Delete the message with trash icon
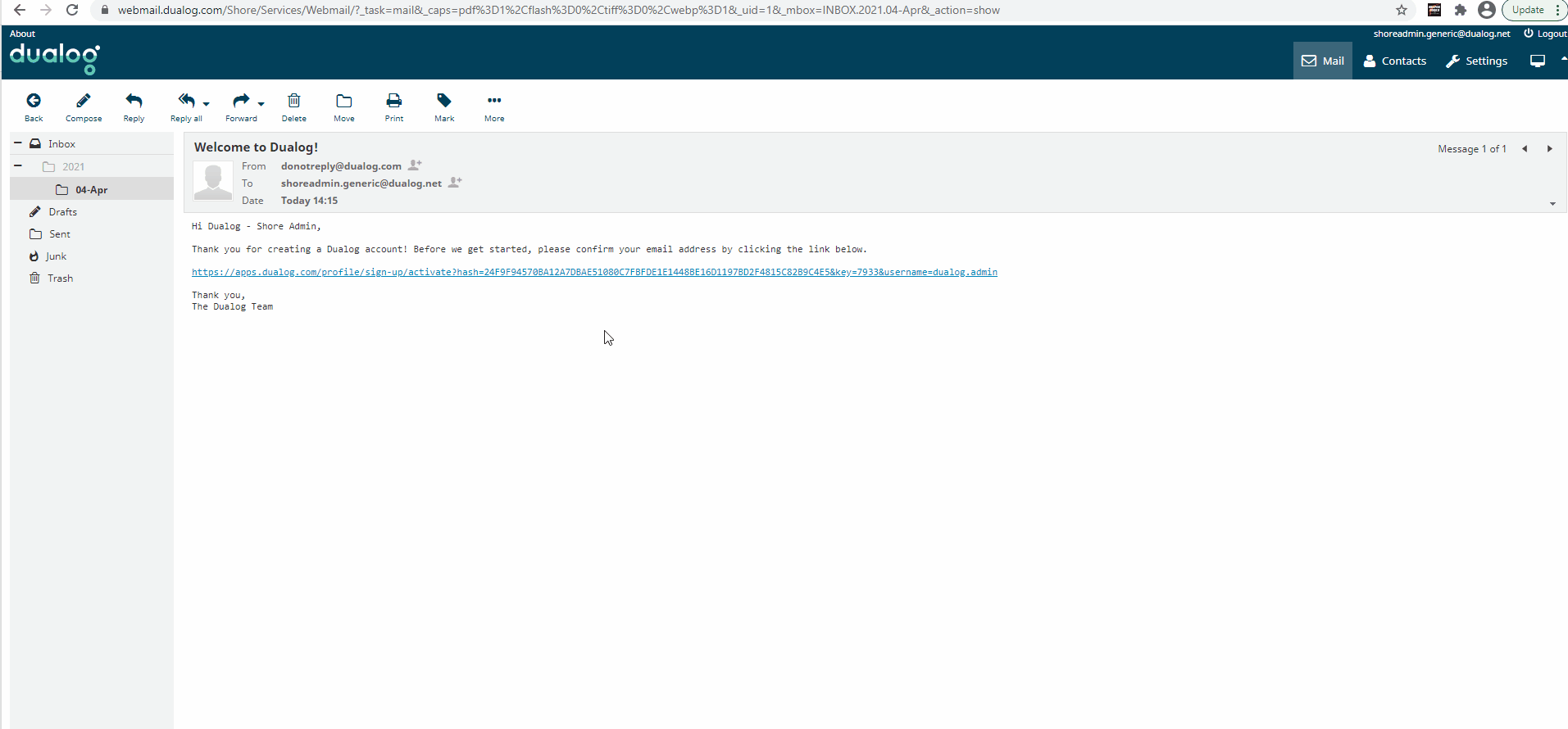The image size is (1568, 729). 293,107
